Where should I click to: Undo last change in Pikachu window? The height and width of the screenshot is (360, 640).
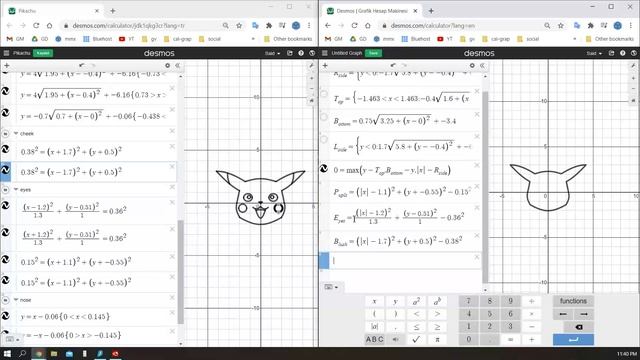tap(82, 65)
